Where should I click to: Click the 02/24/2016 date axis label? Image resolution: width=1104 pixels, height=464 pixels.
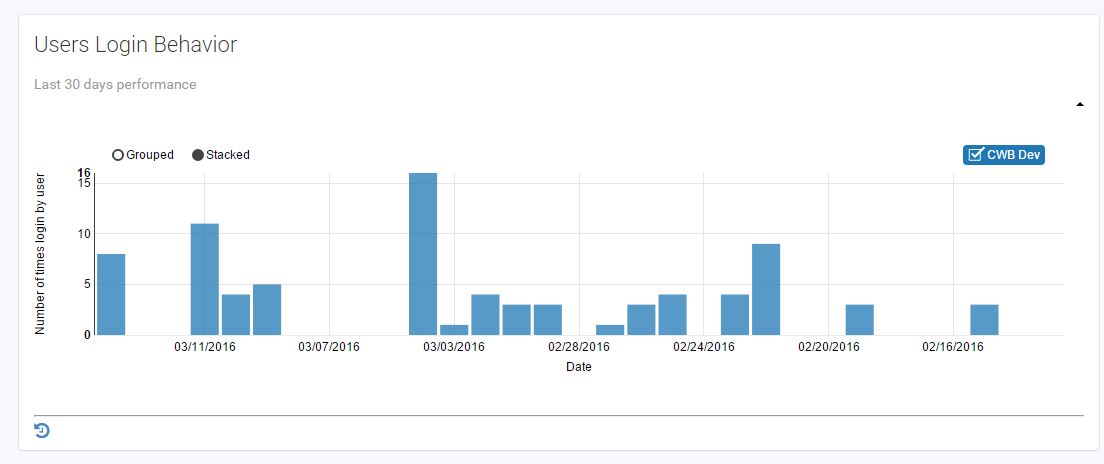pyautogui.click(x=704, y=347)
